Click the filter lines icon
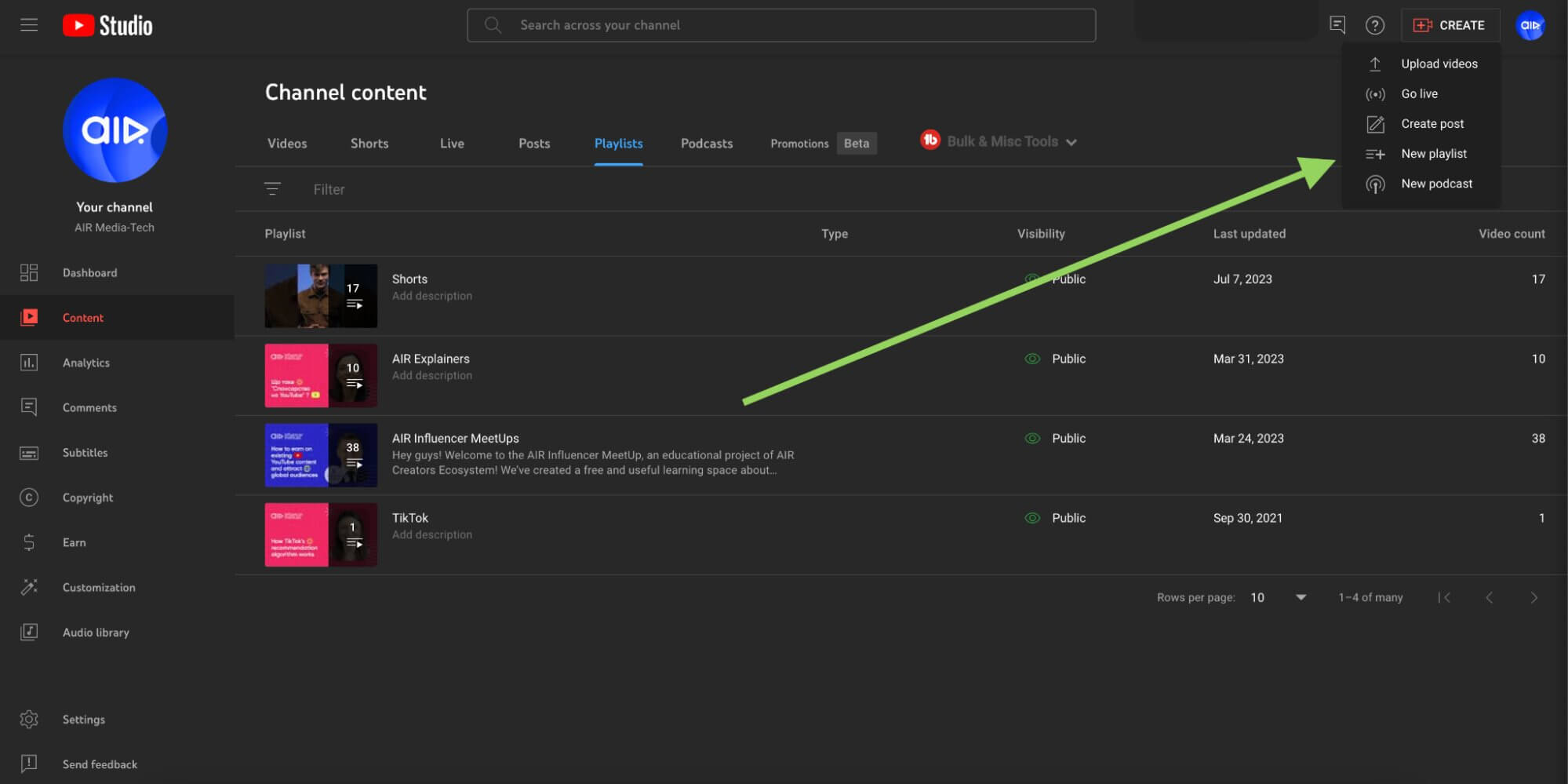The height and width of the screenshot is (784, 1568). click(272, 189)
